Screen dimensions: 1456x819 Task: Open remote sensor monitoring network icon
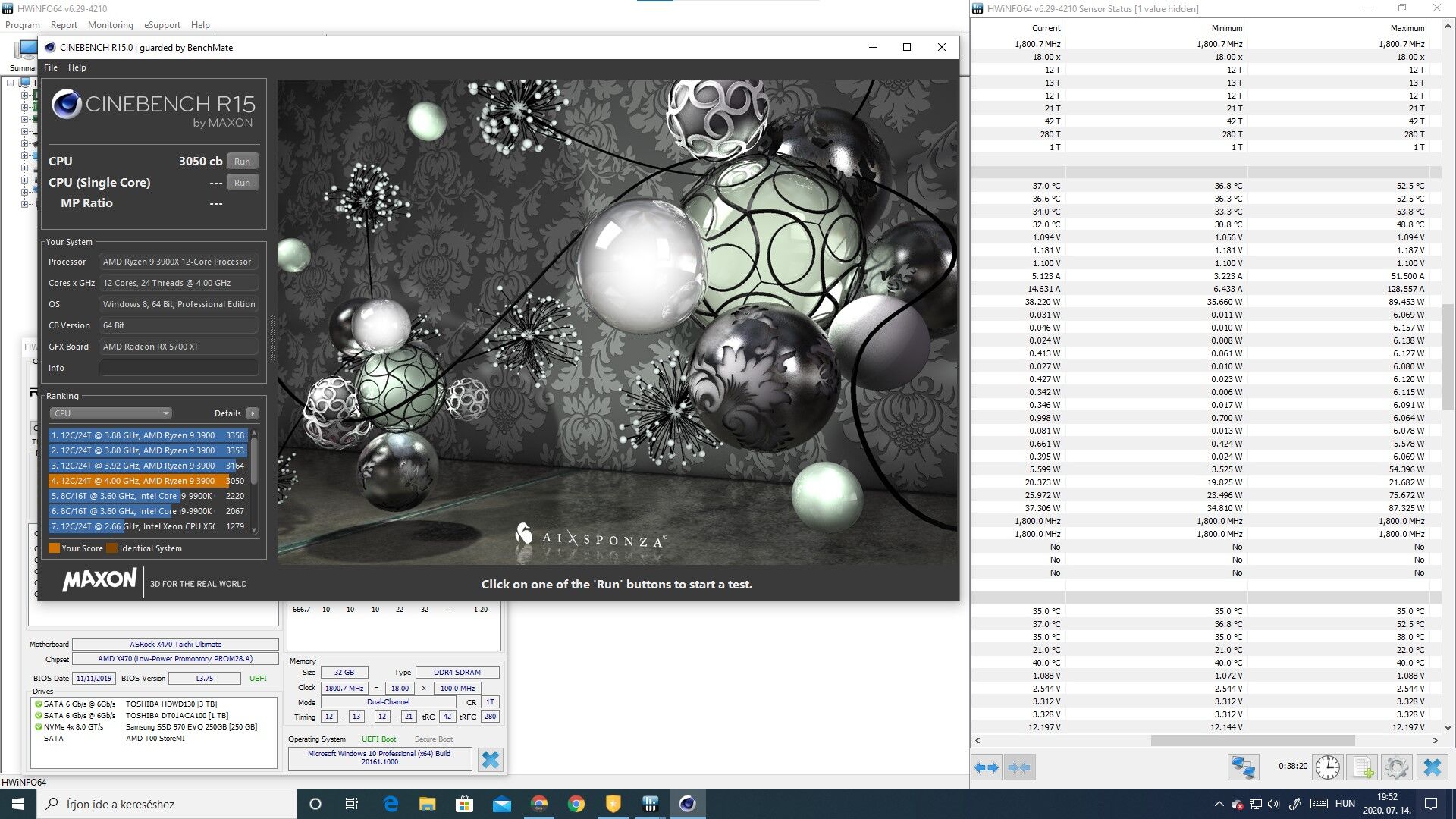point(1243,767)
